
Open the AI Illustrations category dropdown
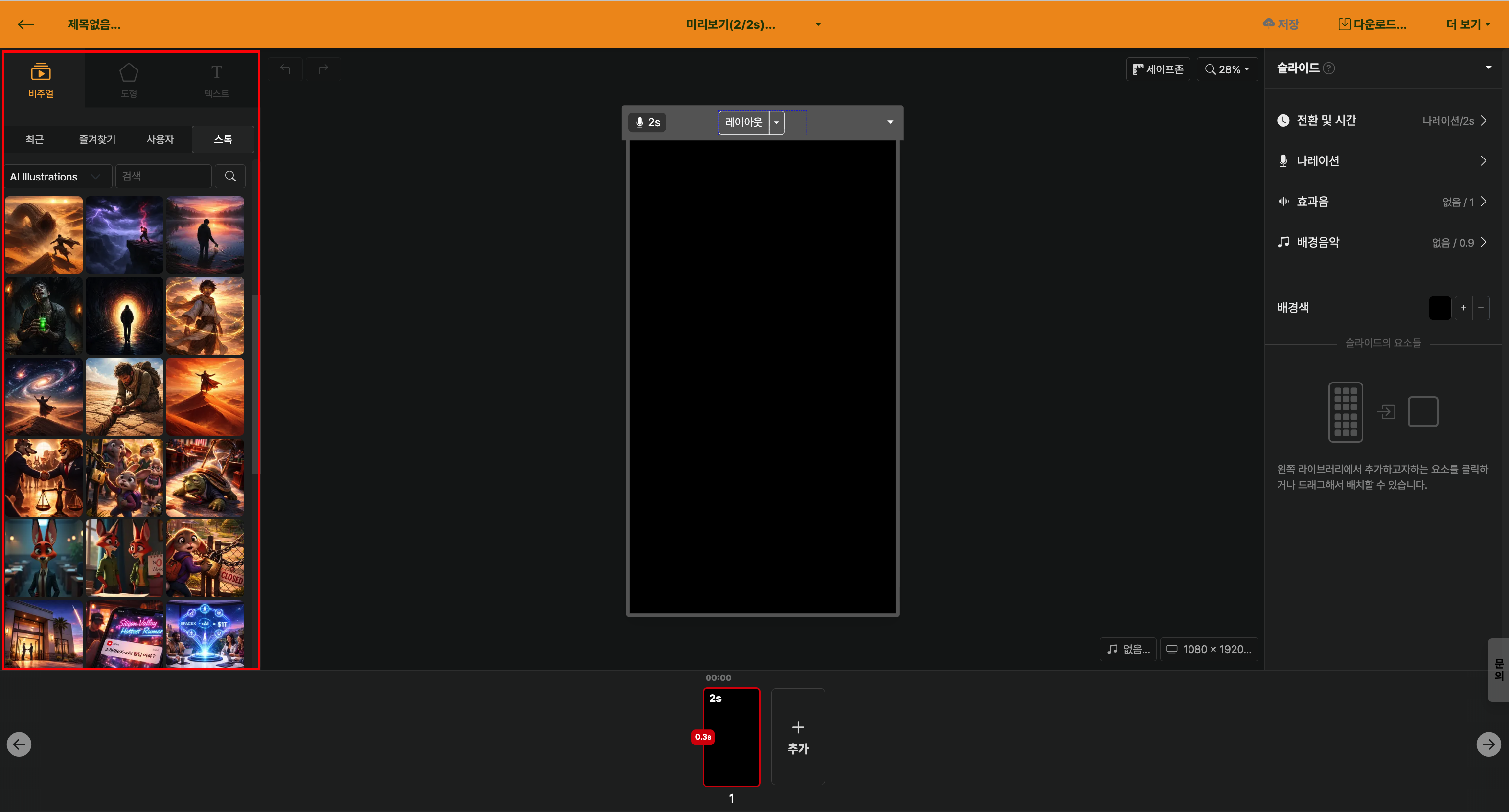click(57, 176)
